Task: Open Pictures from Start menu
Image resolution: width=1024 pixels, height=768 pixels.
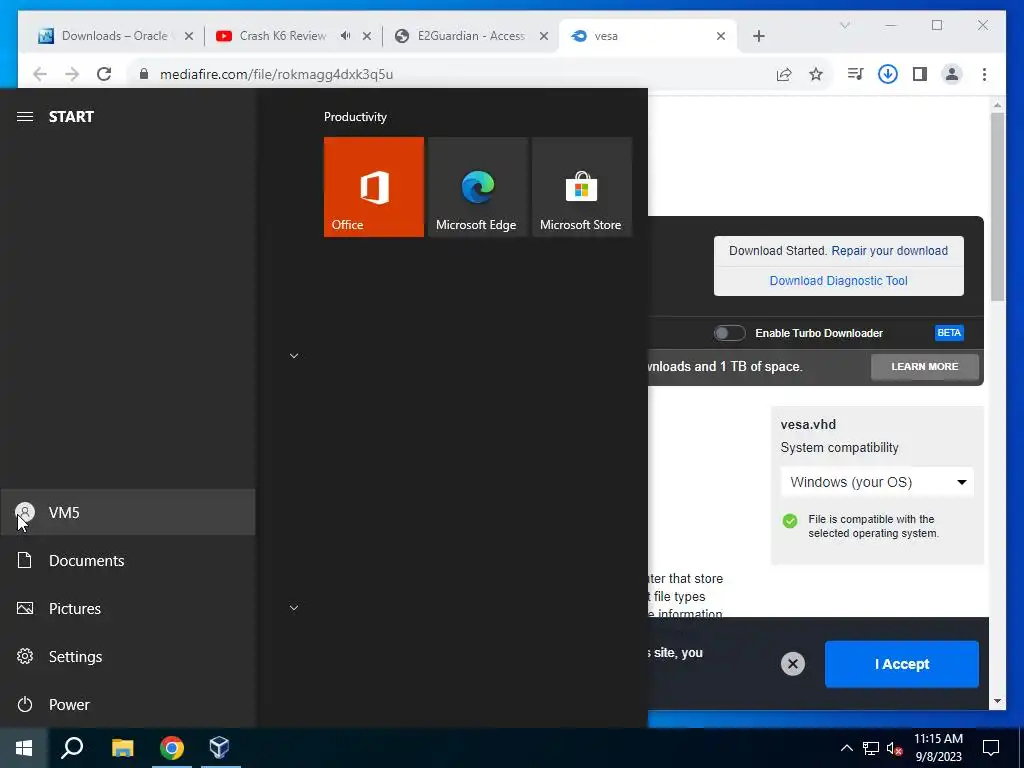Action: [x=128, y=608]
